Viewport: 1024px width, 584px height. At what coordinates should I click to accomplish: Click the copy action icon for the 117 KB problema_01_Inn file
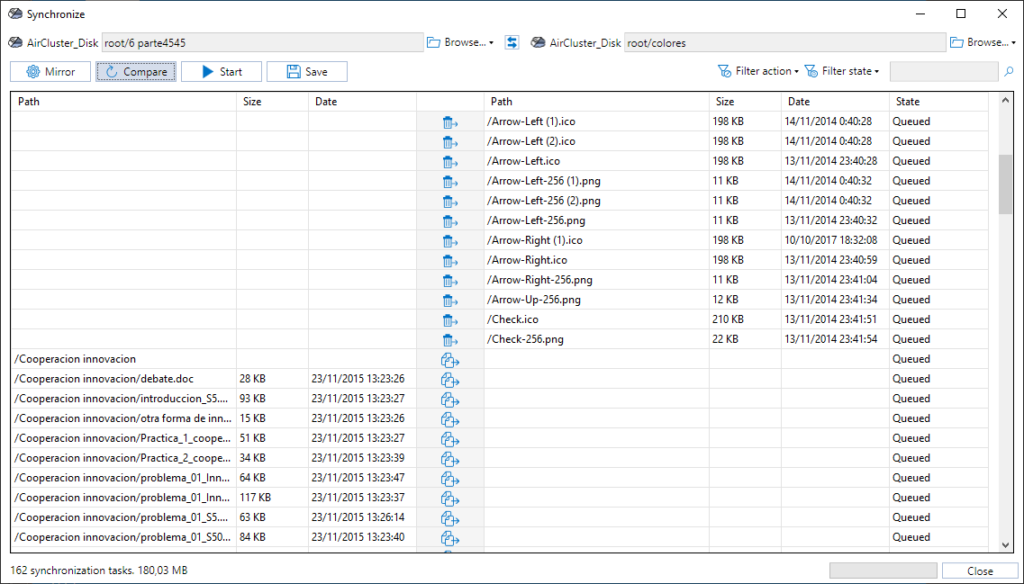point(450,498)
